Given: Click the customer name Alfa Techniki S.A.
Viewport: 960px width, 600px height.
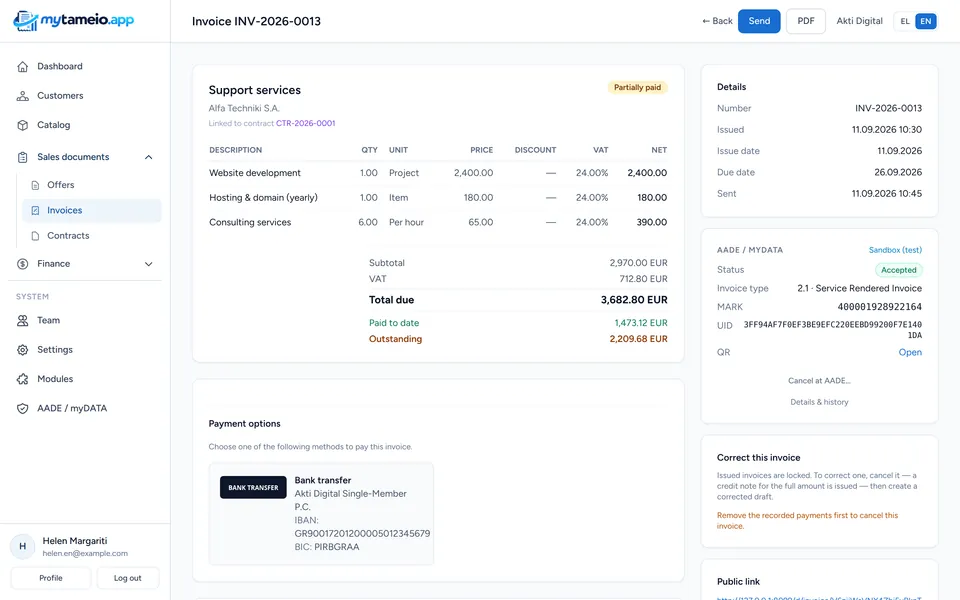Looking at the screenshot, I should (244, 108).
